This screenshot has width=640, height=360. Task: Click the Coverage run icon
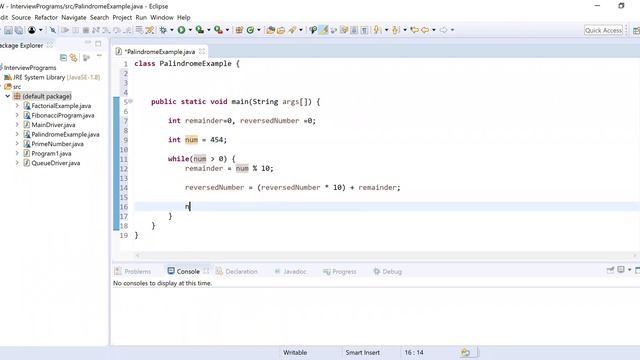tap(200, 30)
